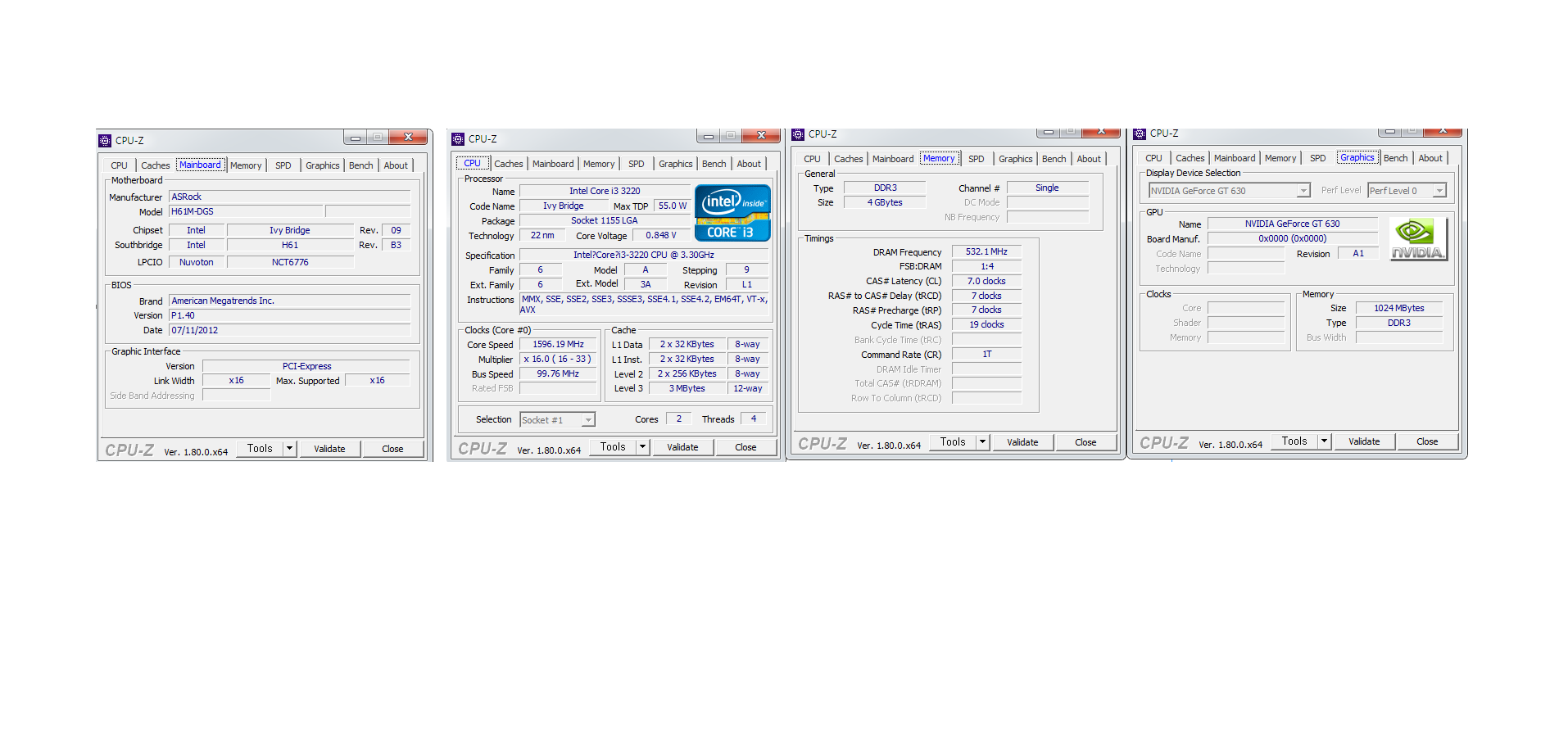Viewport: 1568px width, 733px height.
Task: Switch to CPU tab in Mainboard window
Action: [x=119, y=165]
